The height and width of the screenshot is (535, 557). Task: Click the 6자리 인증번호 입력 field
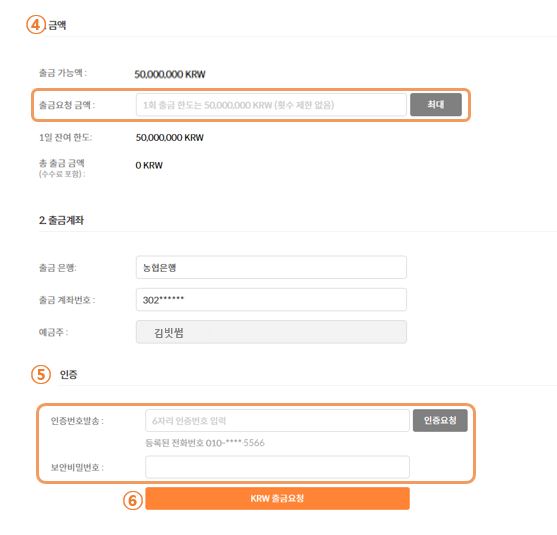(x=277, y=421)
